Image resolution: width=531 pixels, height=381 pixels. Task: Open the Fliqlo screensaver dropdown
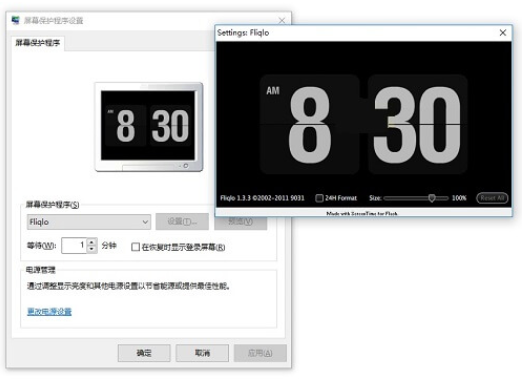(x=88, y=222)
